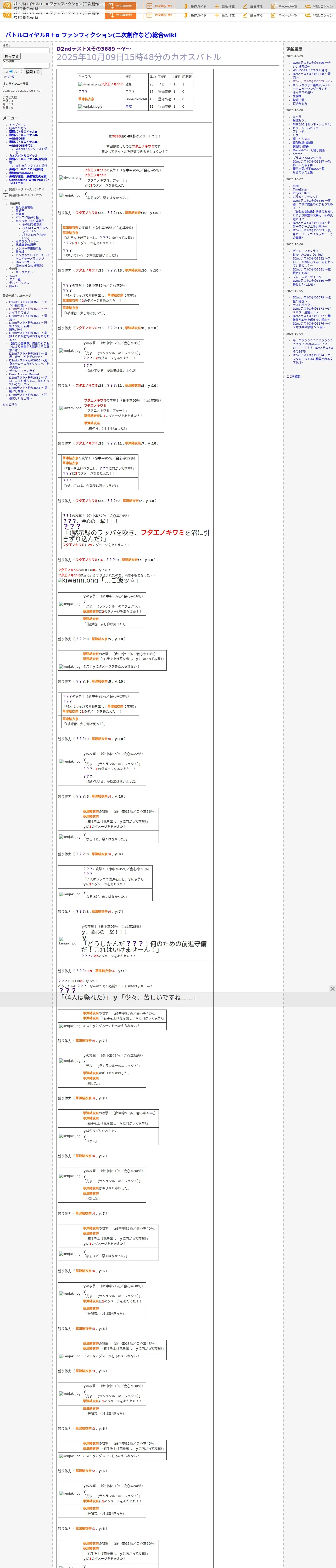Open なりきりバトラー in the left menu
Image resolution: width=336 pixels, height=1568 pixels.
click(x=27, y=242)
